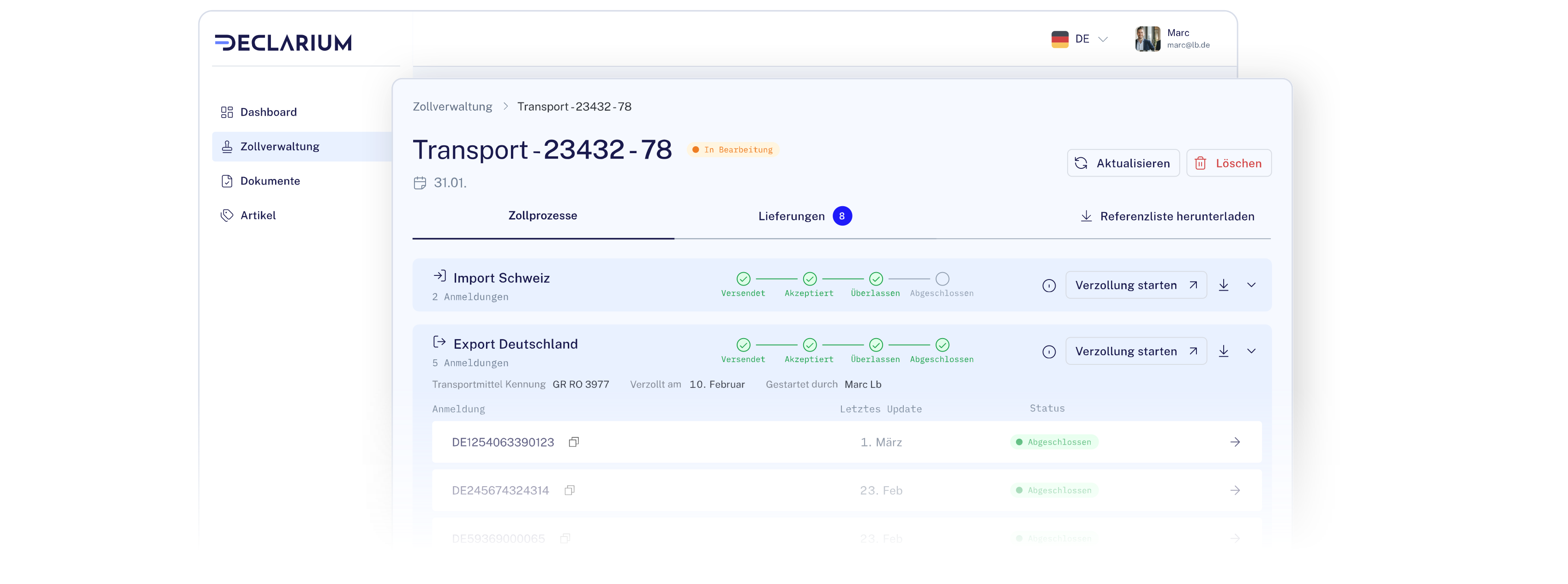Collapse the Export Deutschland section
Viewport: 1568px width, 584px height.
(1252, 351)
